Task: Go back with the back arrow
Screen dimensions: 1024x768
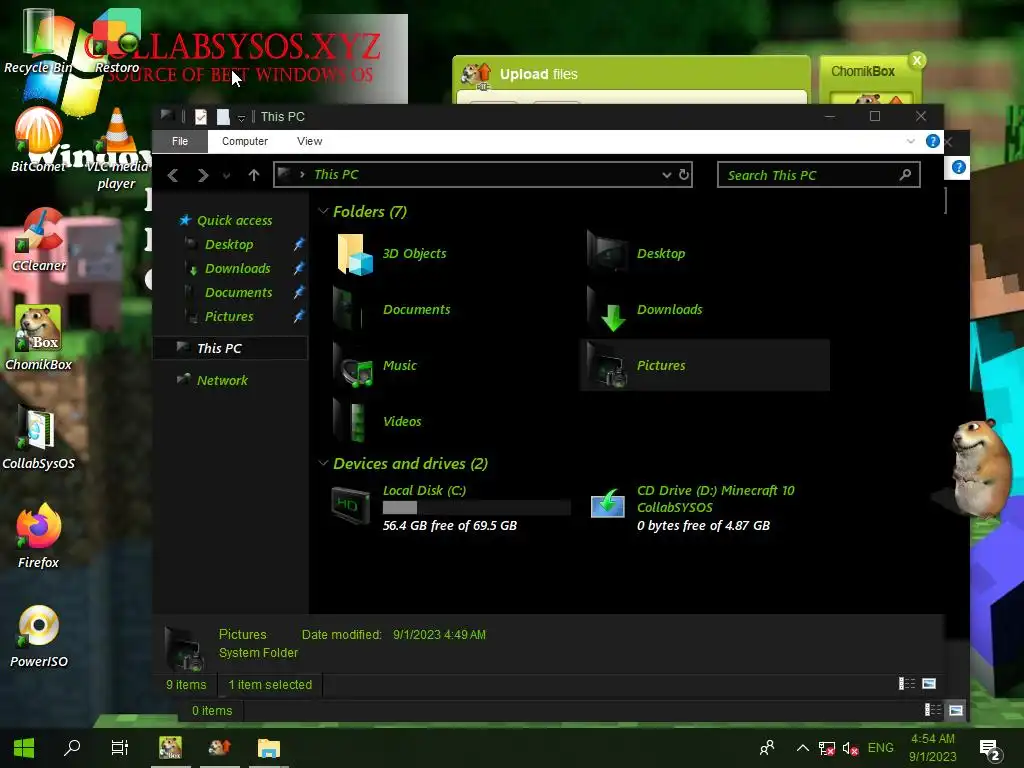Action: 173,175
